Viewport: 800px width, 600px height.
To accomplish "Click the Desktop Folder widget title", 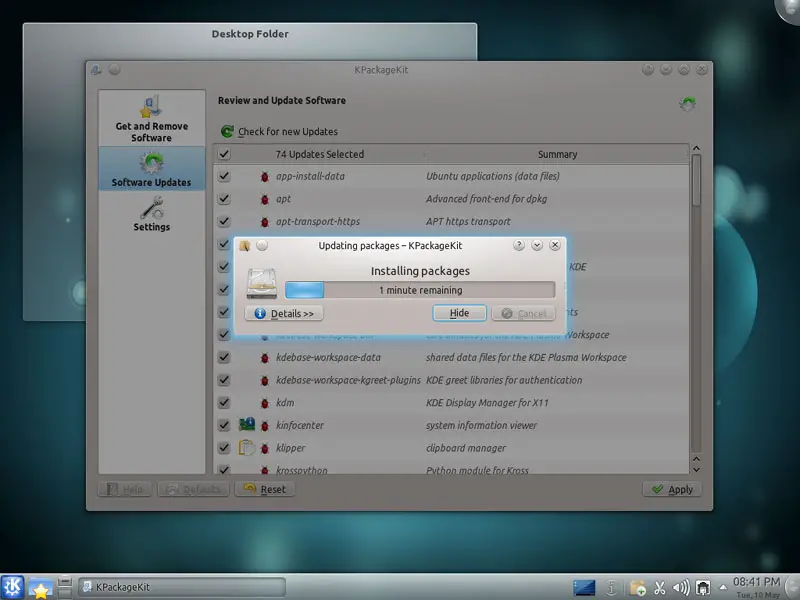I will point(250,34).
